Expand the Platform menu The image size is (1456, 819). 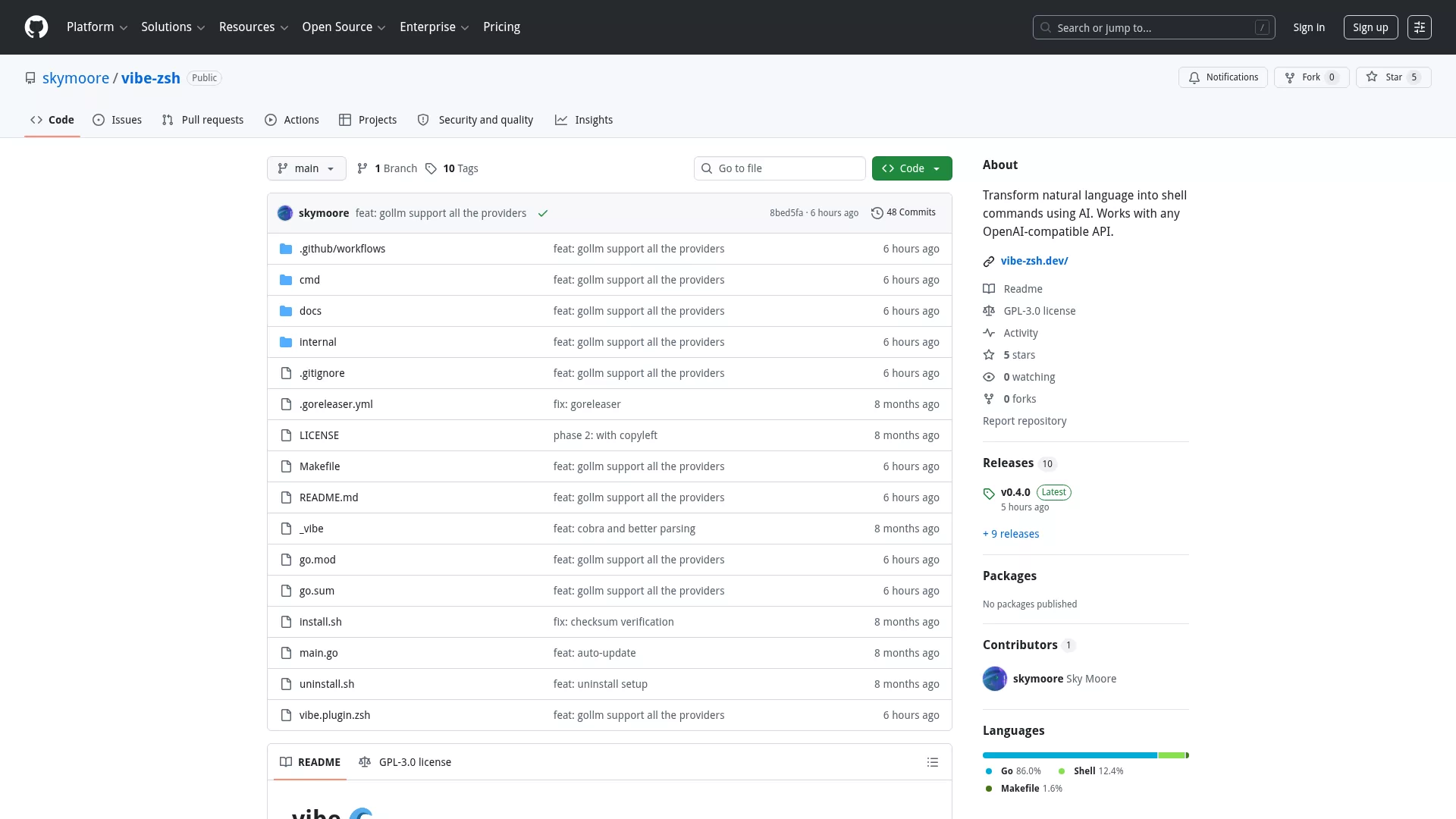click(97, 27)
